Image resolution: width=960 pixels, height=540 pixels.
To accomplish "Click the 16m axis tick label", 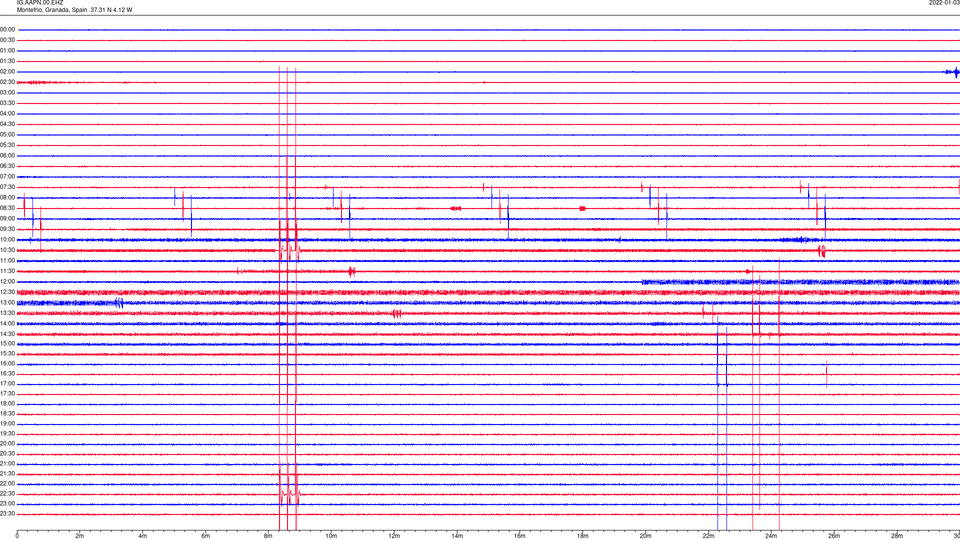I will (520, 536).
